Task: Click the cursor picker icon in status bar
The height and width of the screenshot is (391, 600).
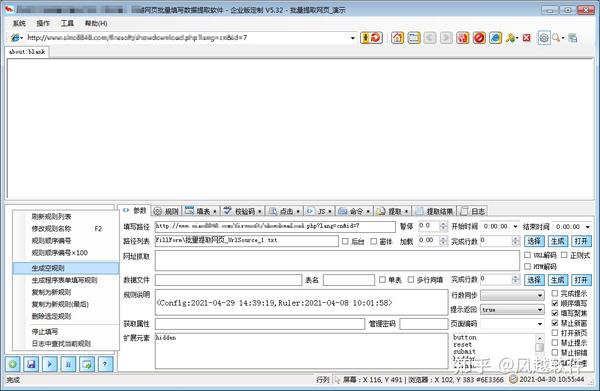Action: pyautogui.click(x=337, y=380)
